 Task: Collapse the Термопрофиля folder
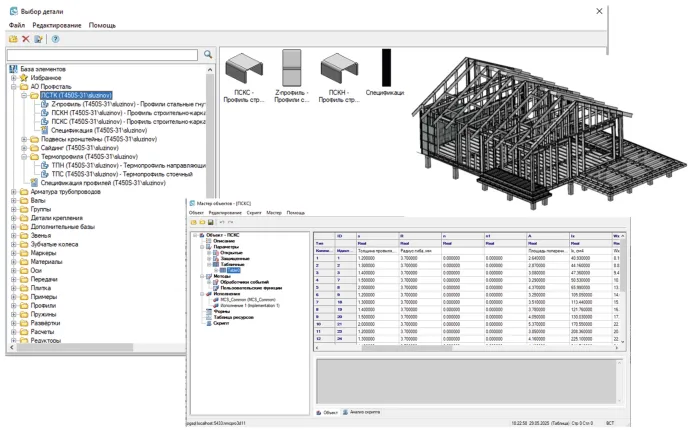pos(24,157)
